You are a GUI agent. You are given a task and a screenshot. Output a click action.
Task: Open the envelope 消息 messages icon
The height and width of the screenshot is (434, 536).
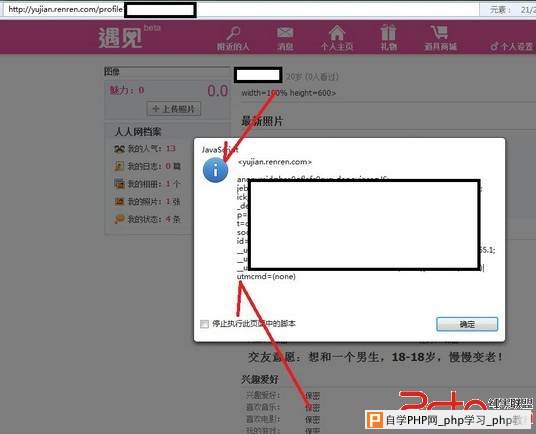[285, 33]
